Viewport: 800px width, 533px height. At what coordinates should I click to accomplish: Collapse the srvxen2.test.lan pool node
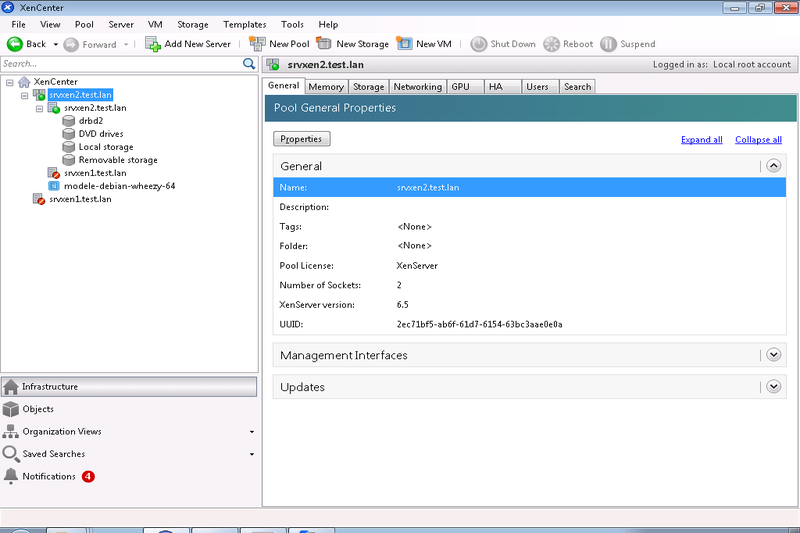(24, 95)
